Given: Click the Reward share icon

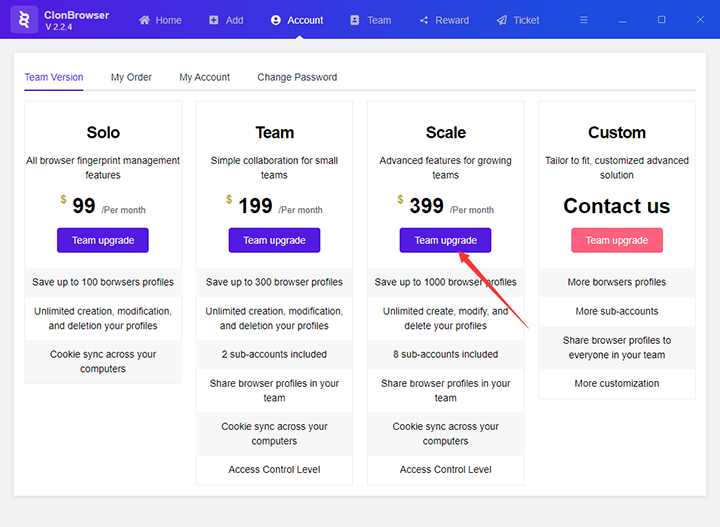Looking at the screenshot, I should 423,20.
